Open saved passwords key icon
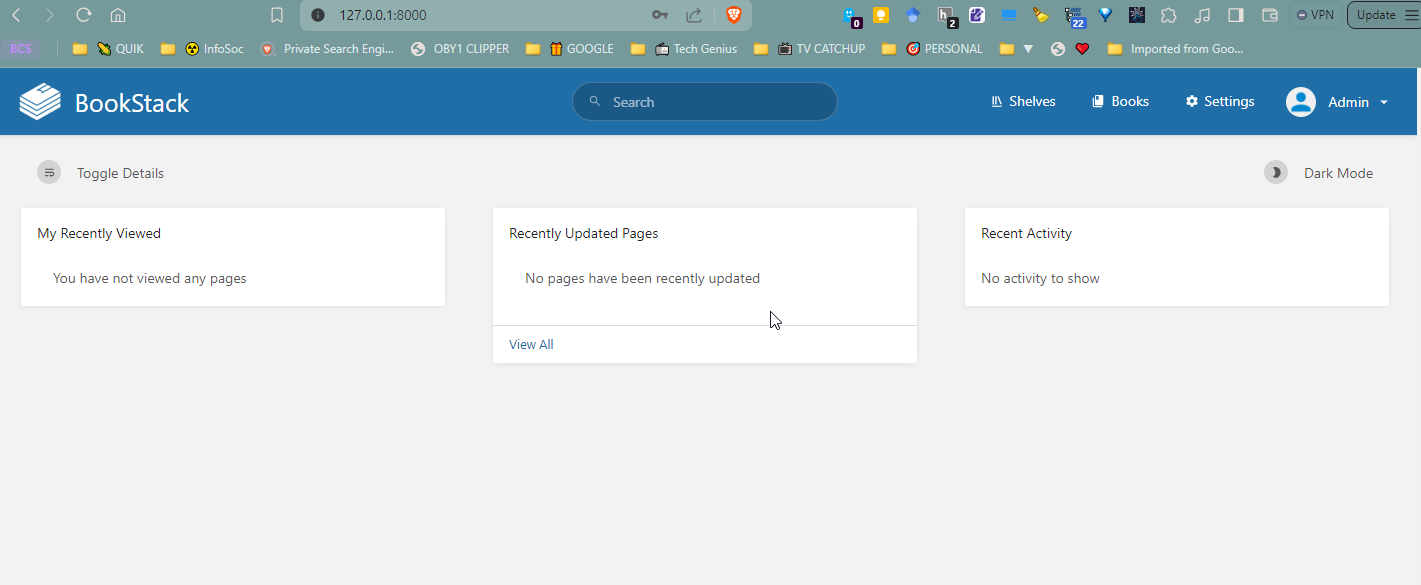The image size is (1421, 585). tap(660, 15)
